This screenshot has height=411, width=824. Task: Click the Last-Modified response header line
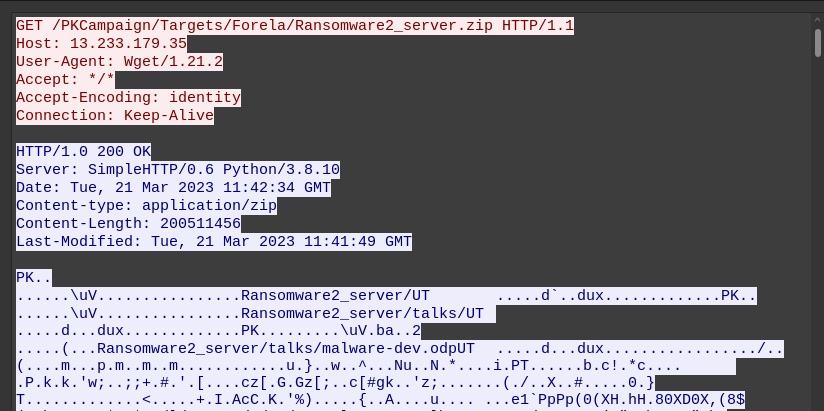[x=213, y=241]
